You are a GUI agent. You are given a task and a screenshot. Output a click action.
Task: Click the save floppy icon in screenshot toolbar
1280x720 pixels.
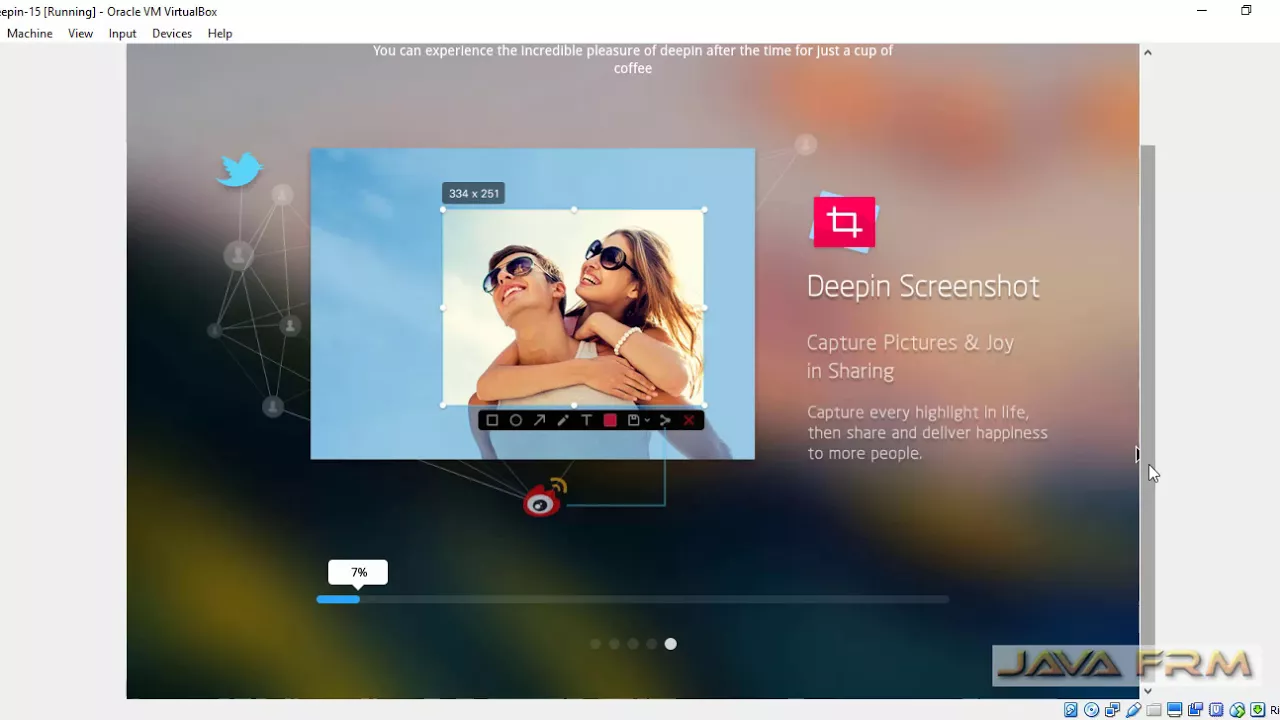coord(633,421)
